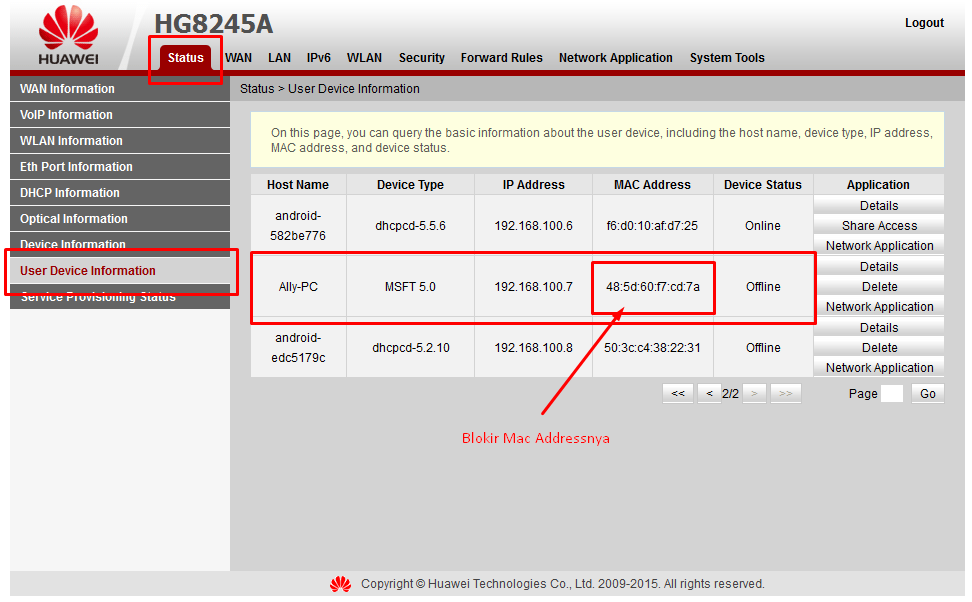Click Details for android-edc5179c device
This screenshot has width=972, height=602.
point(878,327)
